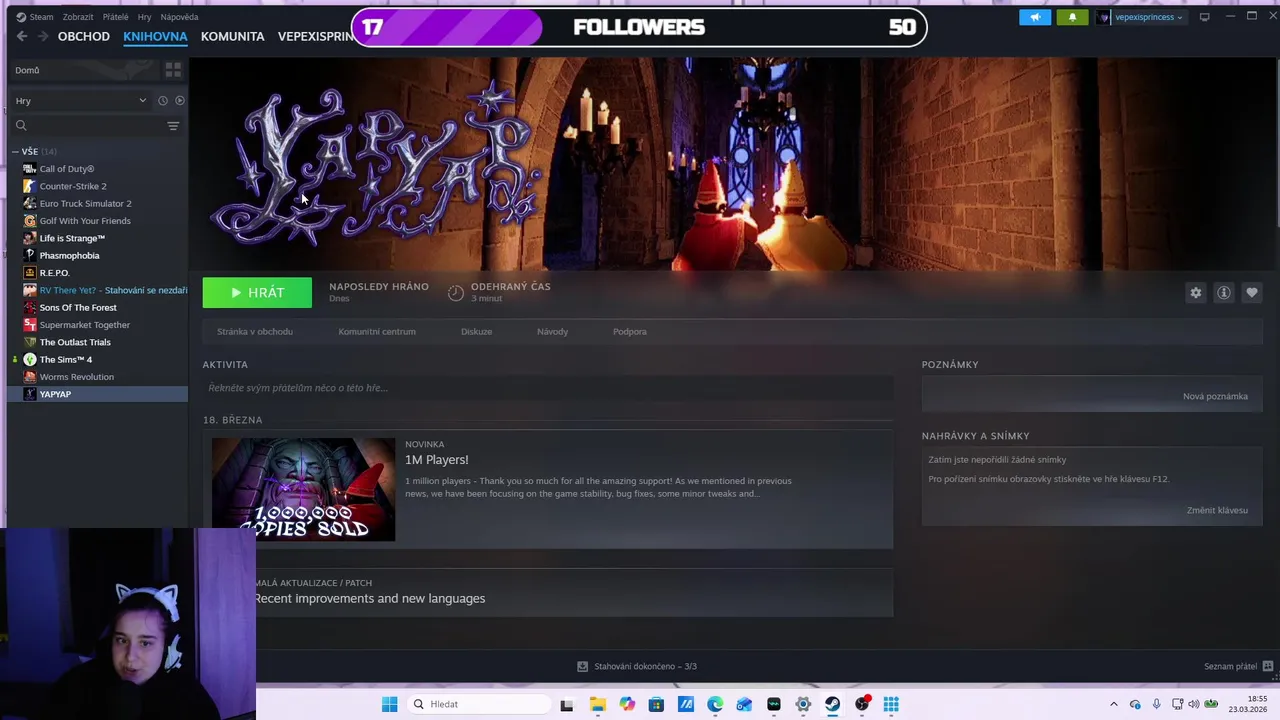The height and width of the screenshot is (720, 1280).
Task: Click Změnit klávesu button
Action: pos(1217,511)
